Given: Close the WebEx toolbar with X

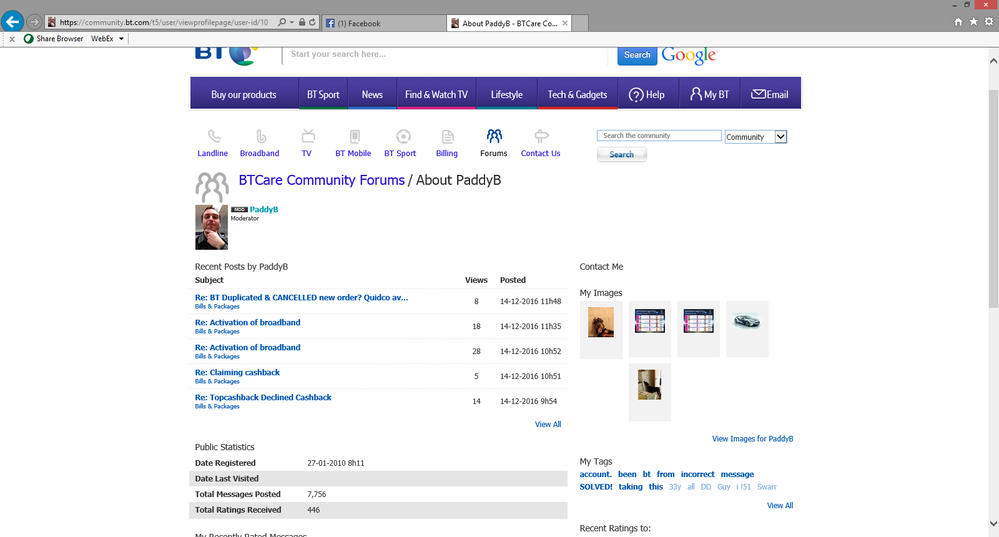Looking at the screenshot, I should (11, 39).
